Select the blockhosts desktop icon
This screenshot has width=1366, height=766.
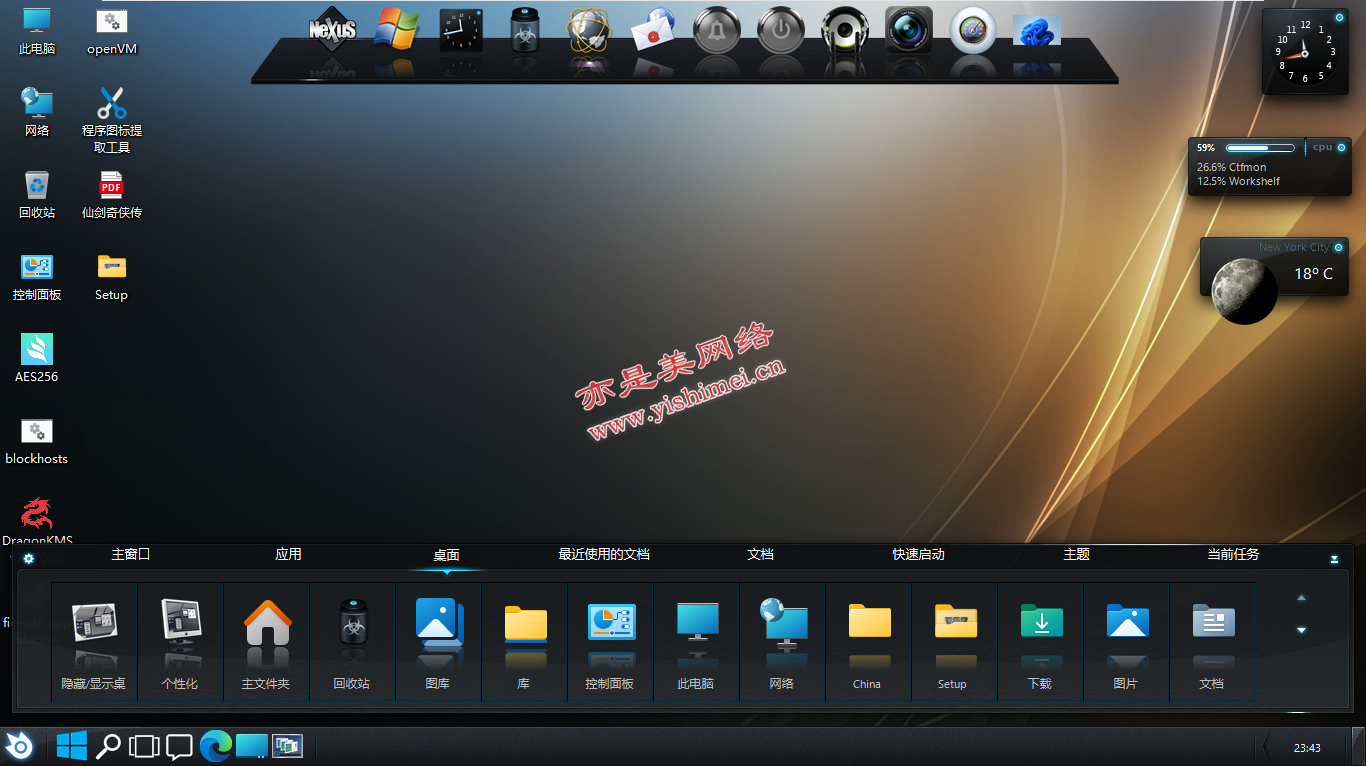tap(37, 440)
